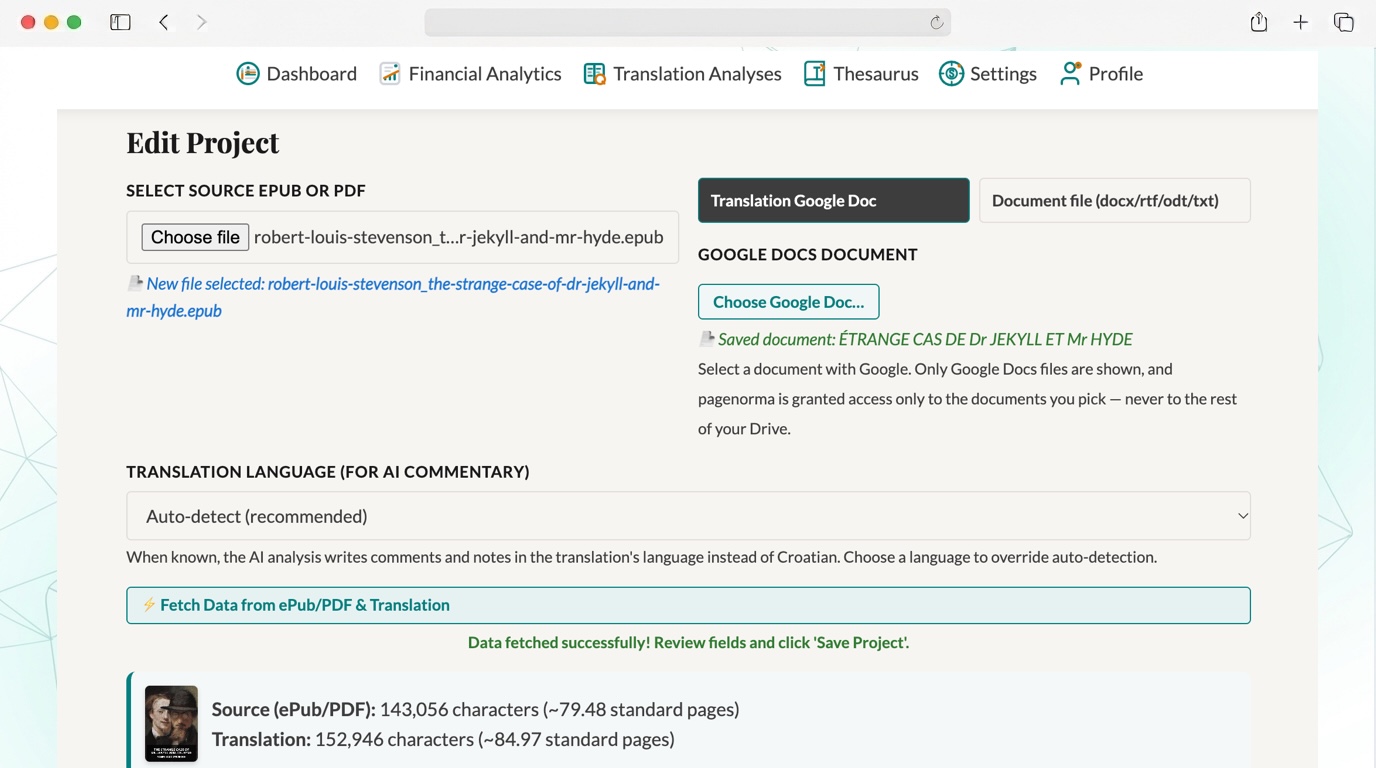Click the Settings gear icon
Viewport: 1376px width, 768px height.
(951, 73)
